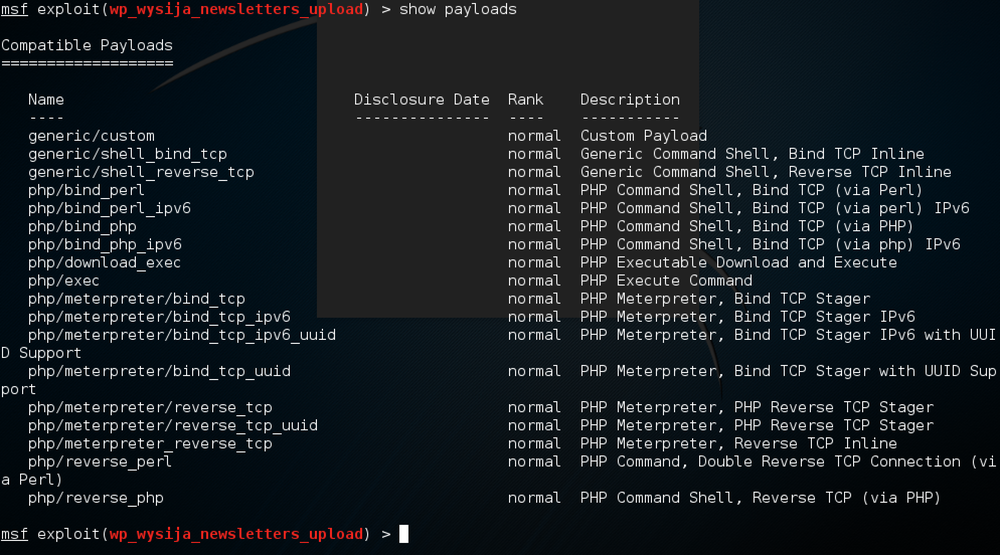Select php/exec payload entry
The width and height of the screenshot is (1000, 555).
pos(64,281)
